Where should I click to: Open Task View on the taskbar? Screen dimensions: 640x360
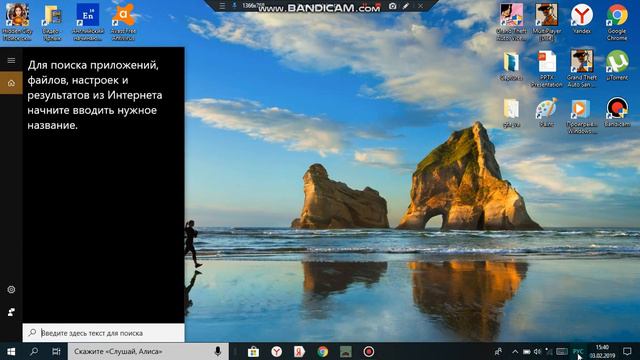point(56,351)
